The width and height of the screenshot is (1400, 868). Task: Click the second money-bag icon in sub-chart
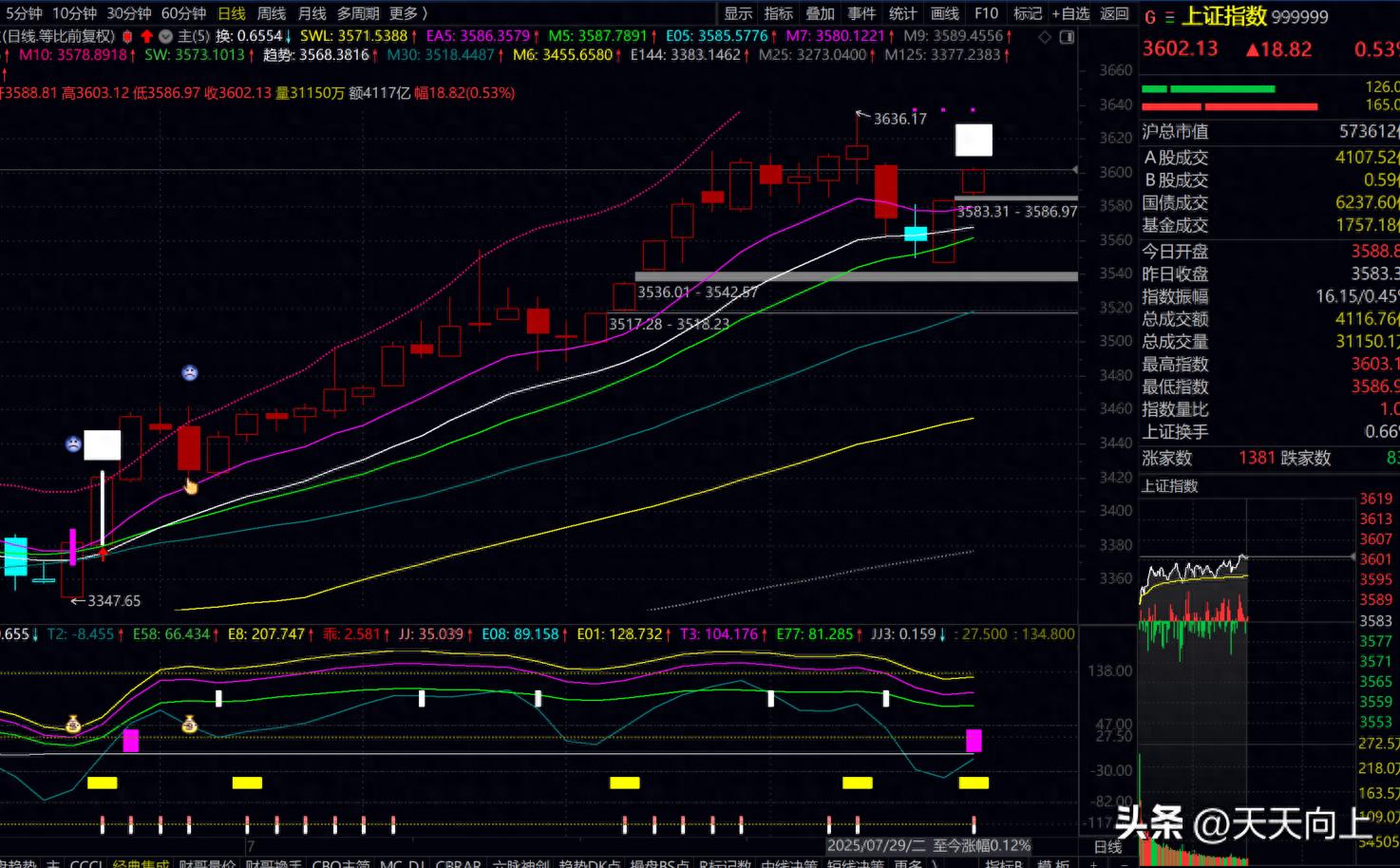coord(189,725)
